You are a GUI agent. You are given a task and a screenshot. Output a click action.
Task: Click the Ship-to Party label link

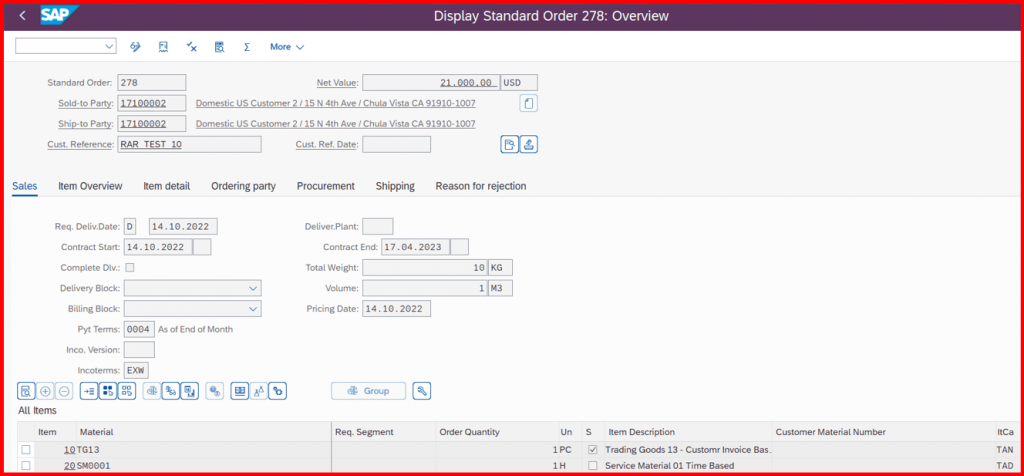click(86, 123)
